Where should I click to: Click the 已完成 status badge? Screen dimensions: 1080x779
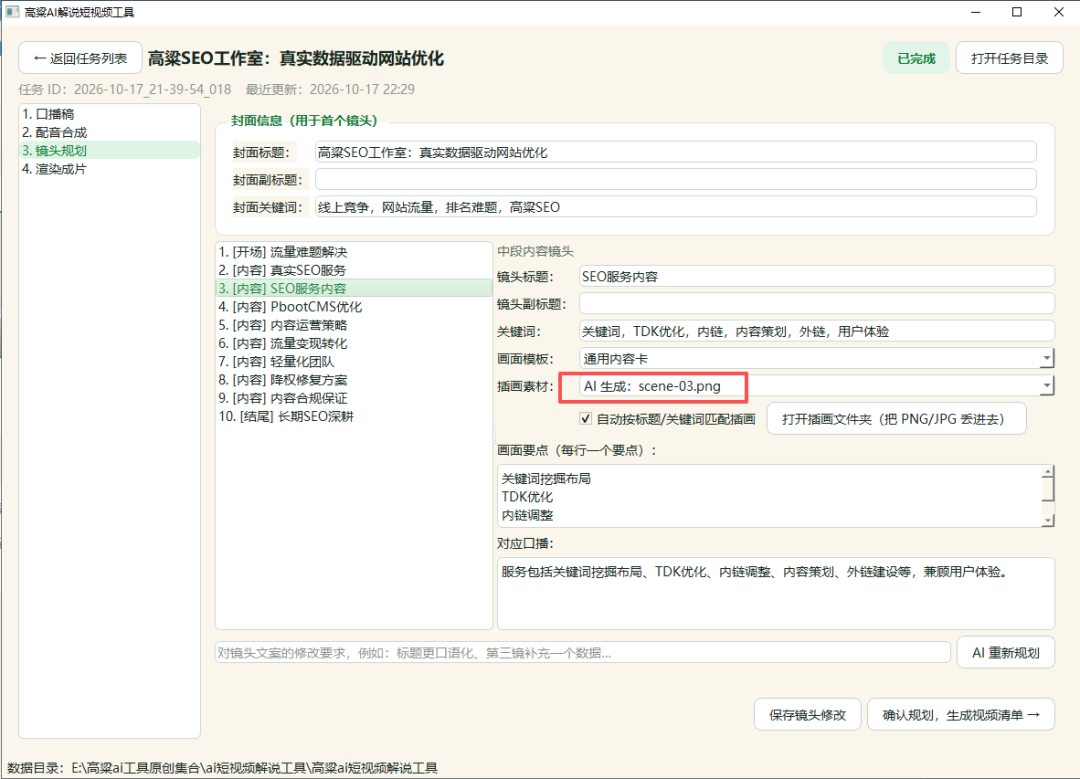coord(916,58)
